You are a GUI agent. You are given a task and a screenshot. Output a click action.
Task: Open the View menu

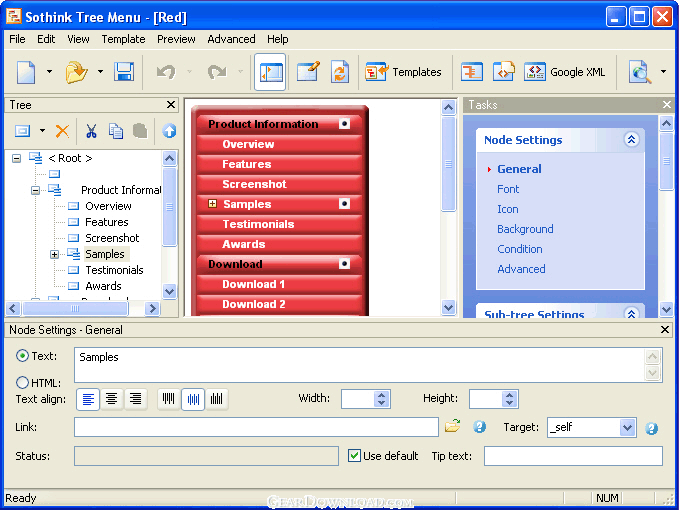click(78, 39)
